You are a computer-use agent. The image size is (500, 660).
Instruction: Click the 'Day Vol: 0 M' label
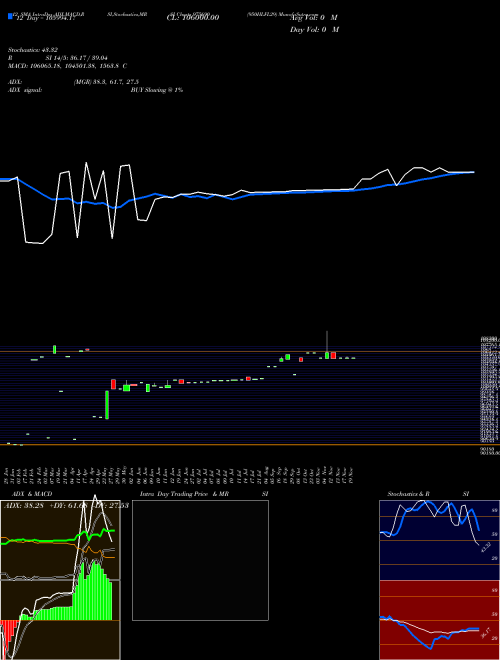(x=314, y=30)
